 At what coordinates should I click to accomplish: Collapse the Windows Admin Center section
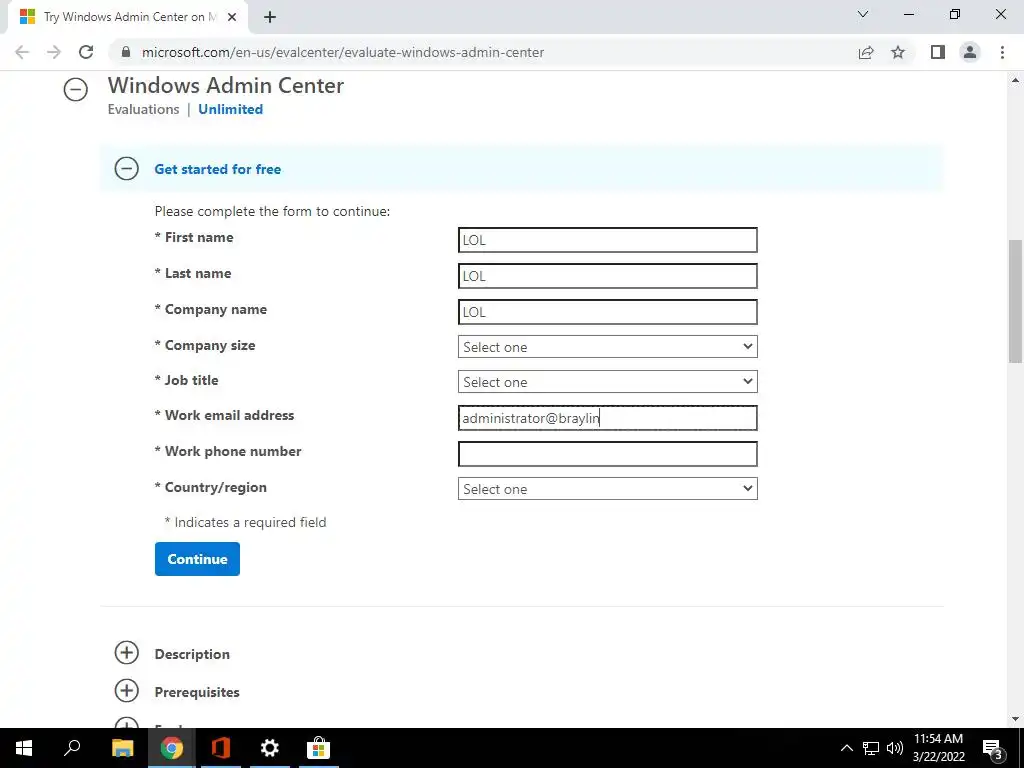(x=76, y=89)
